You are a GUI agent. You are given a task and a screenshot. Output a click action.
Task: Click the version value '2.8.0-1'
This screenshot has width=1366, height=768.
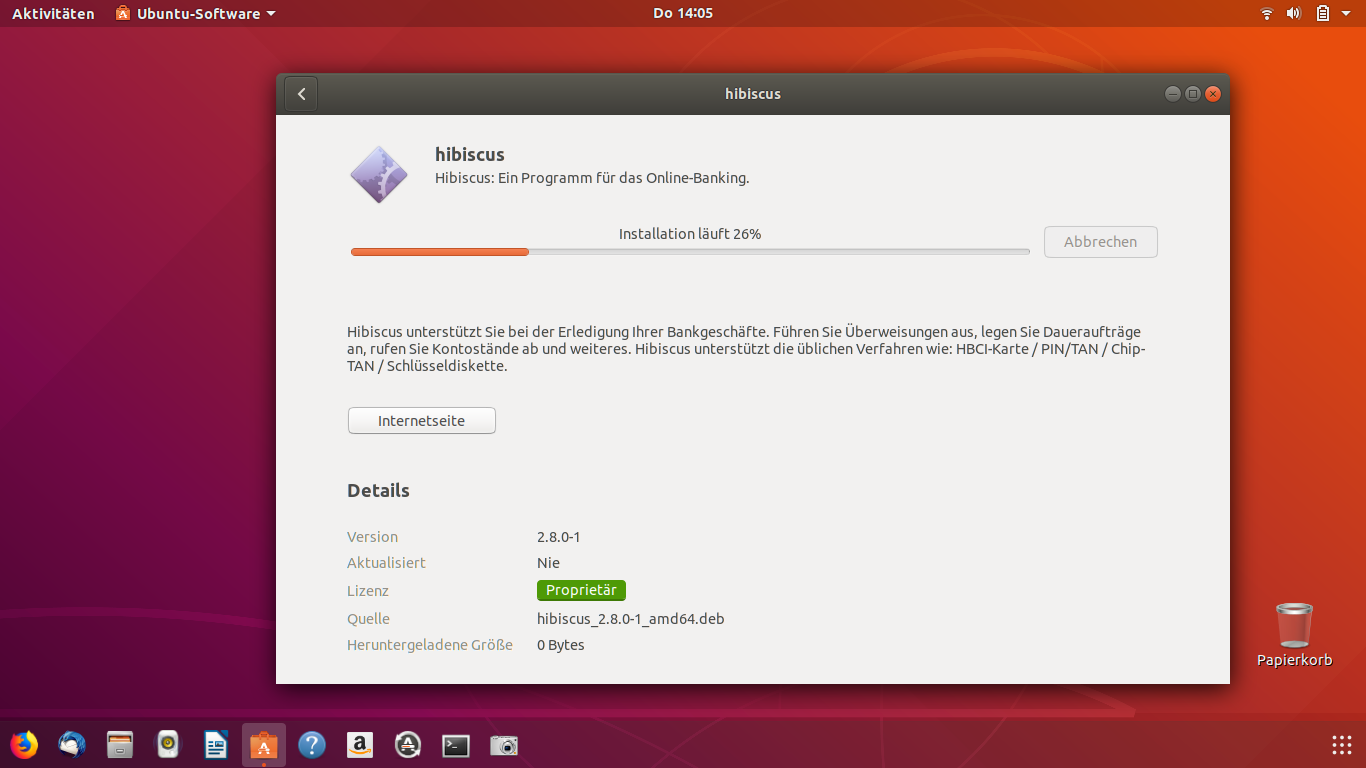[559, 537]
